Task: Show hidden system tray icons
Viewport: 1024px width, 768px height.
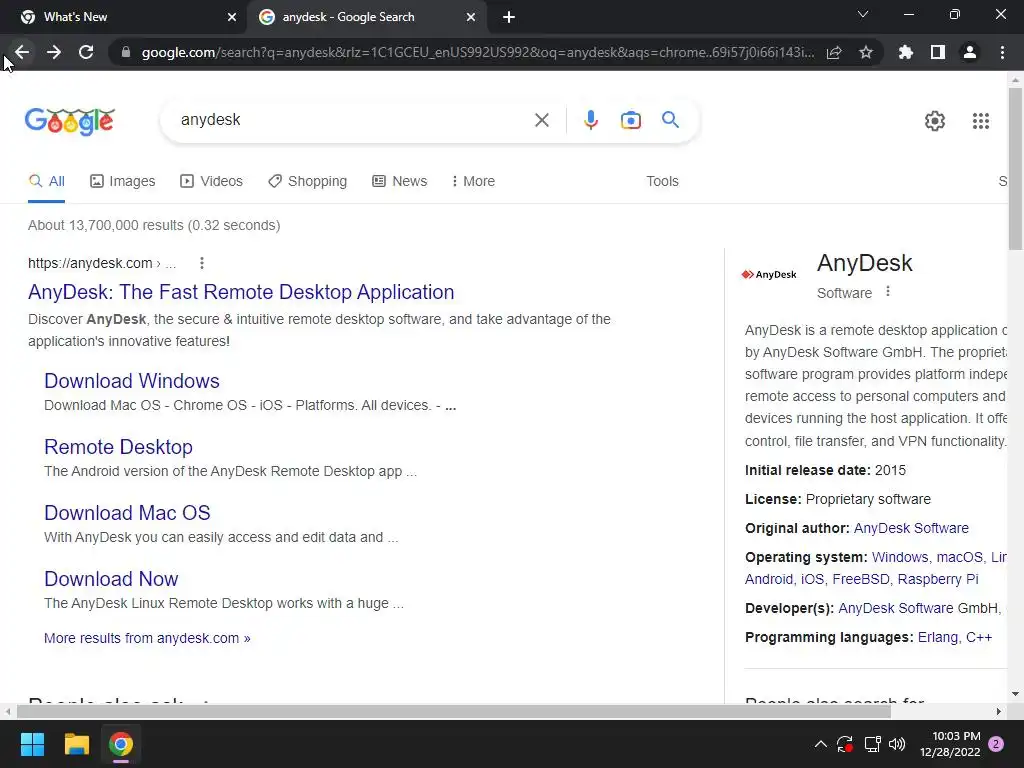Action: 821,744
